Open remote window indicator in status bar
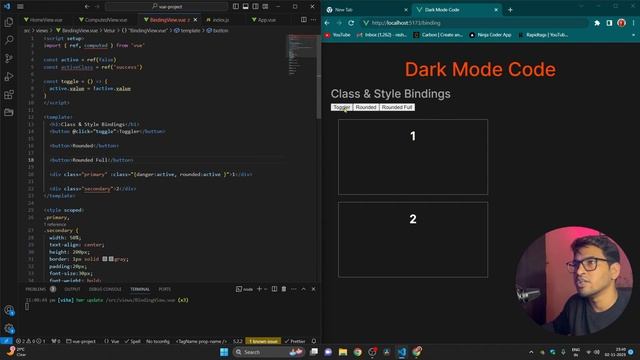This screenshot has width=640, height=360. pos(6,341)
